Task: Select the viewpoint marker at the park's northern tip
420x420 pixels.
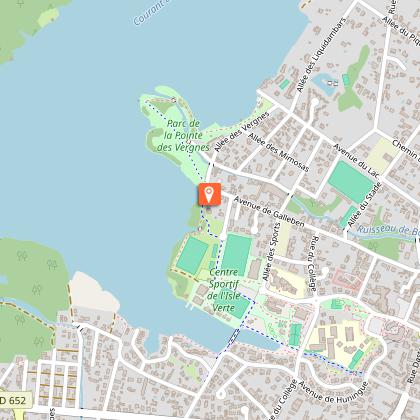Action: click(x=174, y=99)
